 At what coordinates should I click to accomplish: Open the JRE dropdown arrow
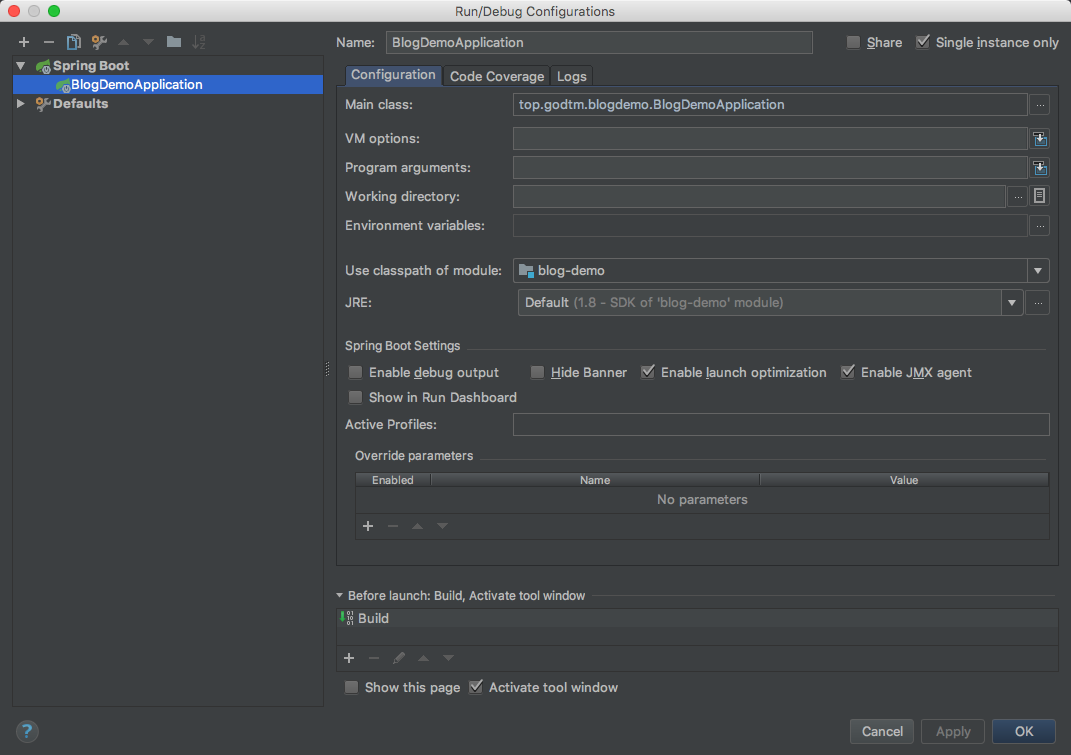(x=1012, y=302)
